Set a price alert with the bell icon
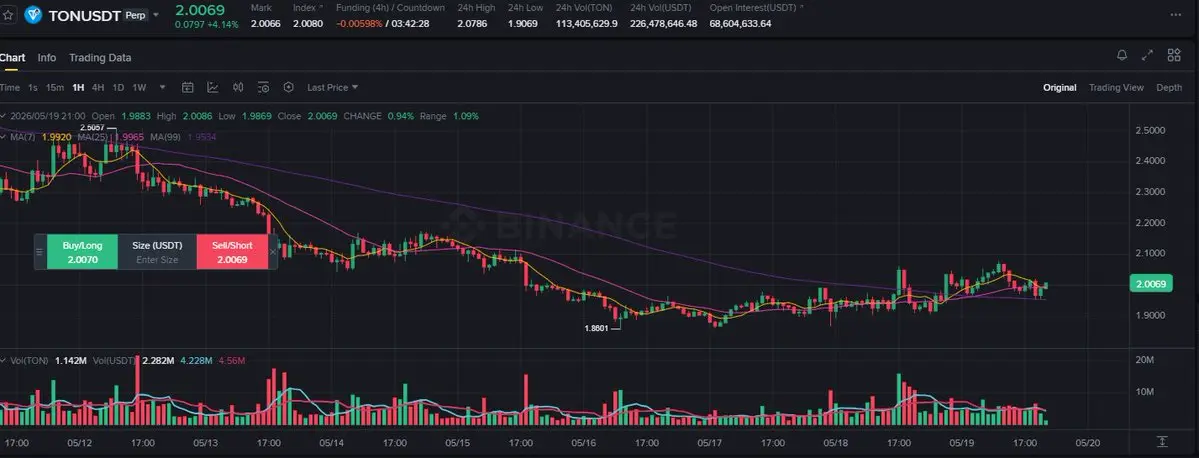Image resolution: width=1199 pixels, height=458 pixels. 1122,55
